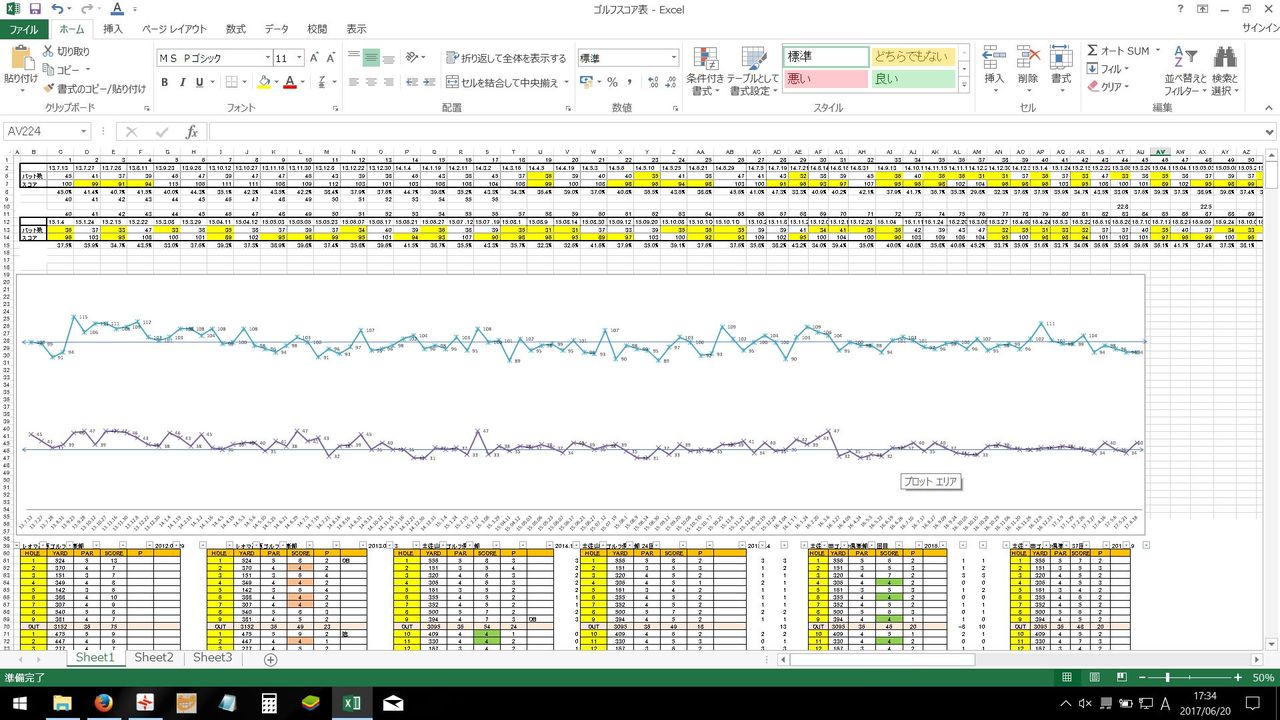Click the cut scissors icon
This screenshot has height=720, width=1280.
(x=48, y=51)
